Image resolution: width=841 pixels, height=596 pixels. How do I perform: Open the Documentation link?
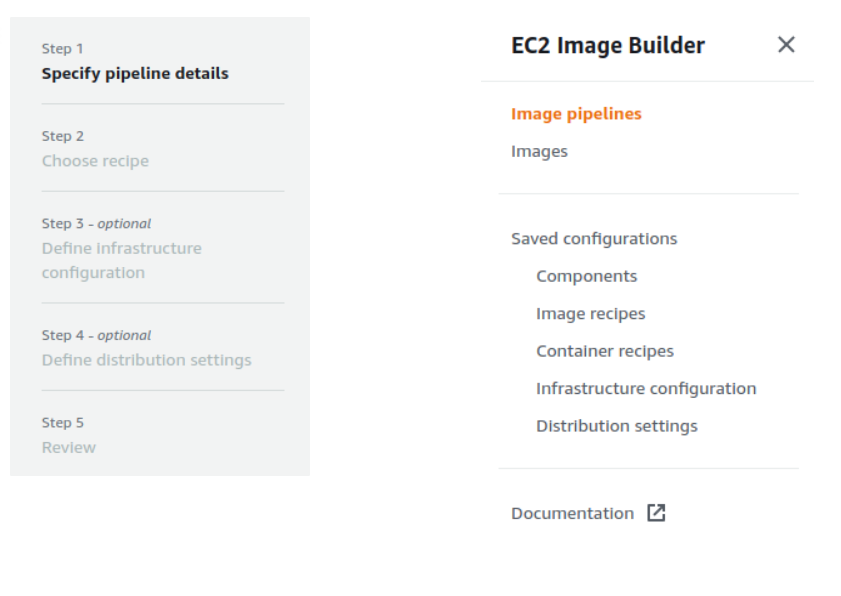572,513
